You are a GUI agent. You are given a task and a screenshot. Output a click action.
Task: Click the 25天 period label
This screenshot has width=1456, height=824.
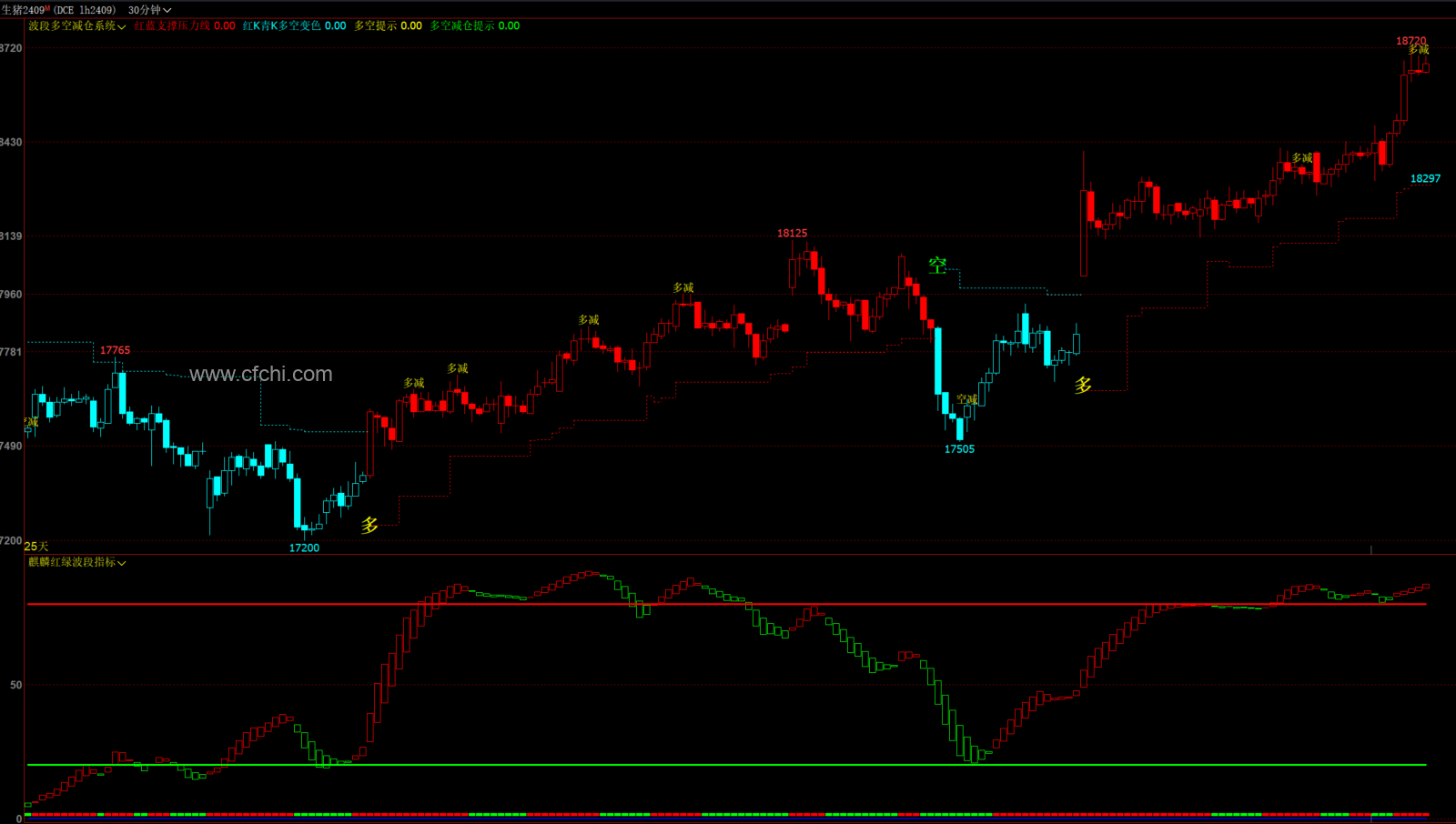[36, 547]
